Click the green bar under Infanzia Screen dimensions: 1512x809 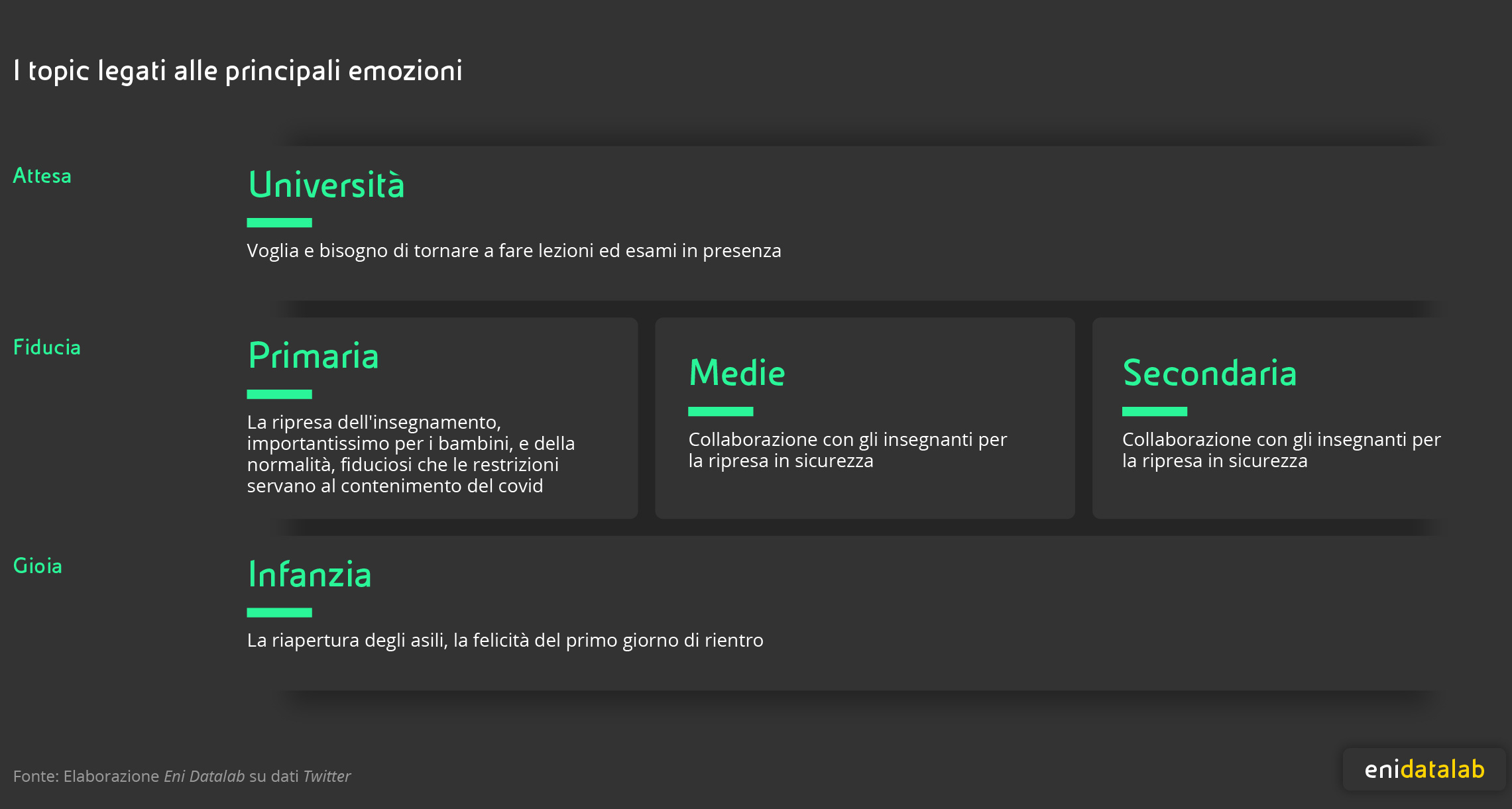click(280, 612)
